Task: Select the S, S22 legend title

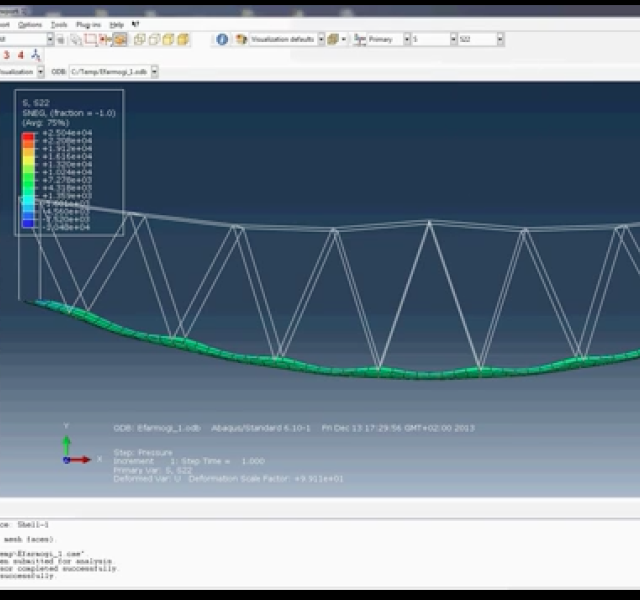Action: click(36, 103)
